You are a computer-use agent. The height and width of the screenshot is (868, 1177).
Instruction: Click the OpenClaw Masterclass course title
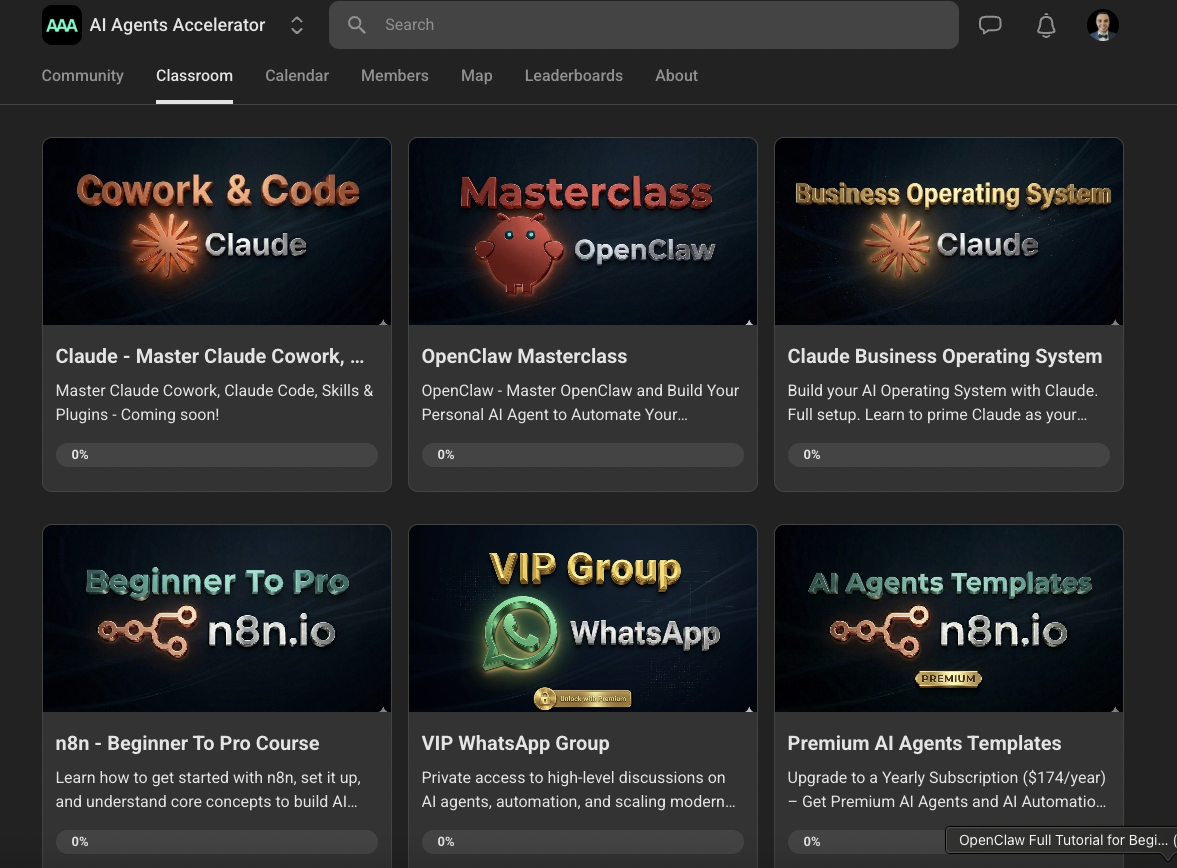click(524, 356)
